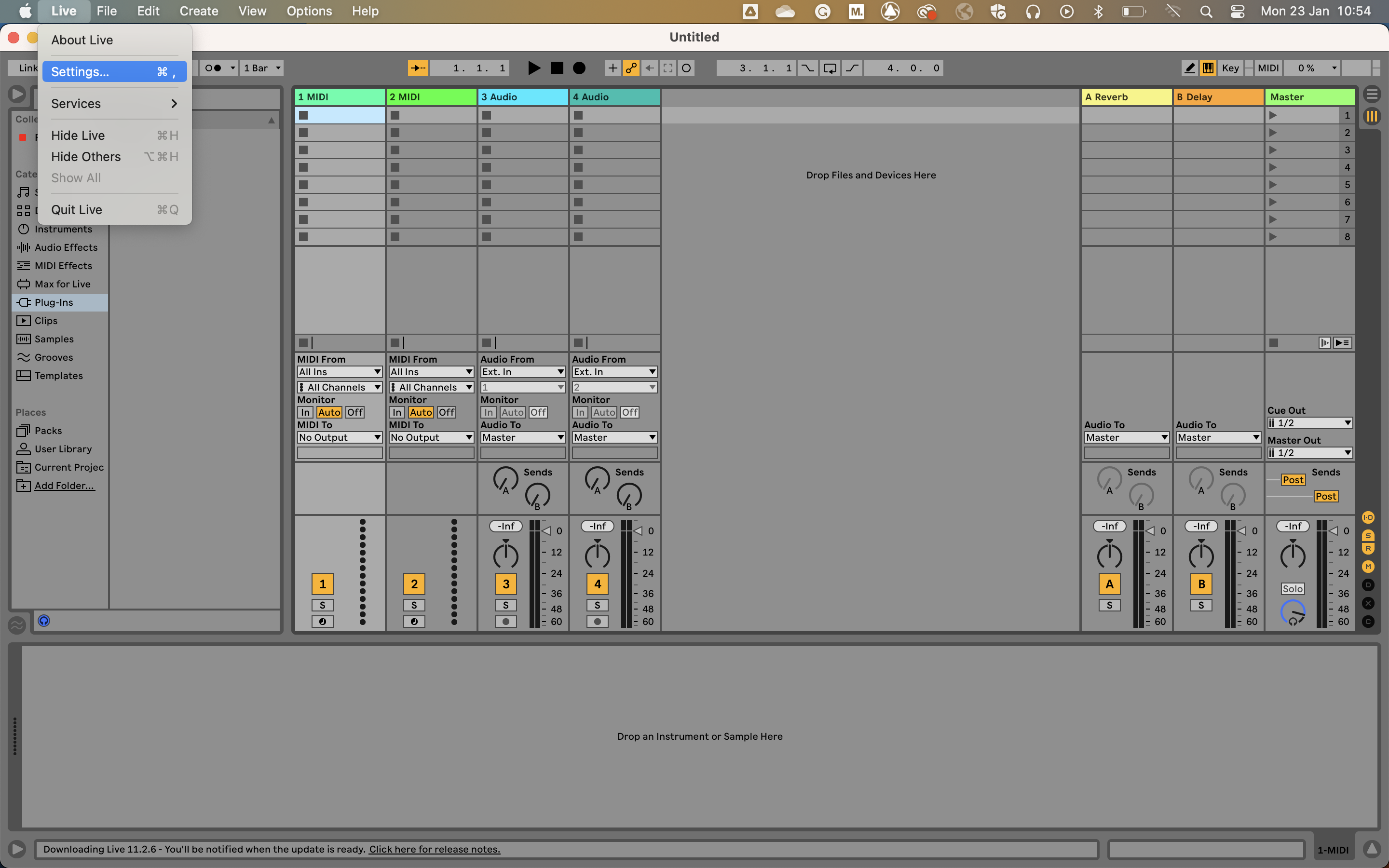Solo track 1 MIDI

[322, 605]
